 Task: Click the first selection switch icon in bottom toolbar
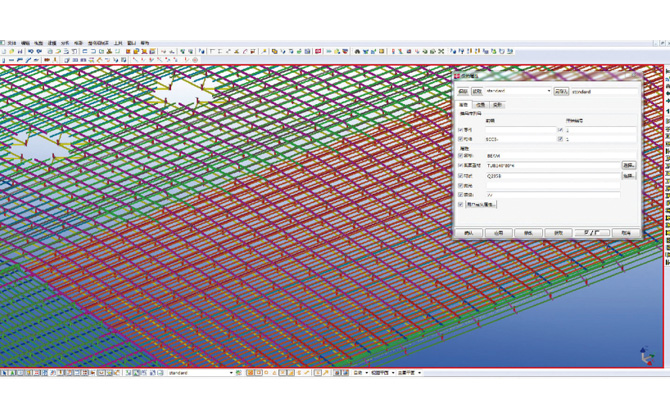tap(4, 373)
